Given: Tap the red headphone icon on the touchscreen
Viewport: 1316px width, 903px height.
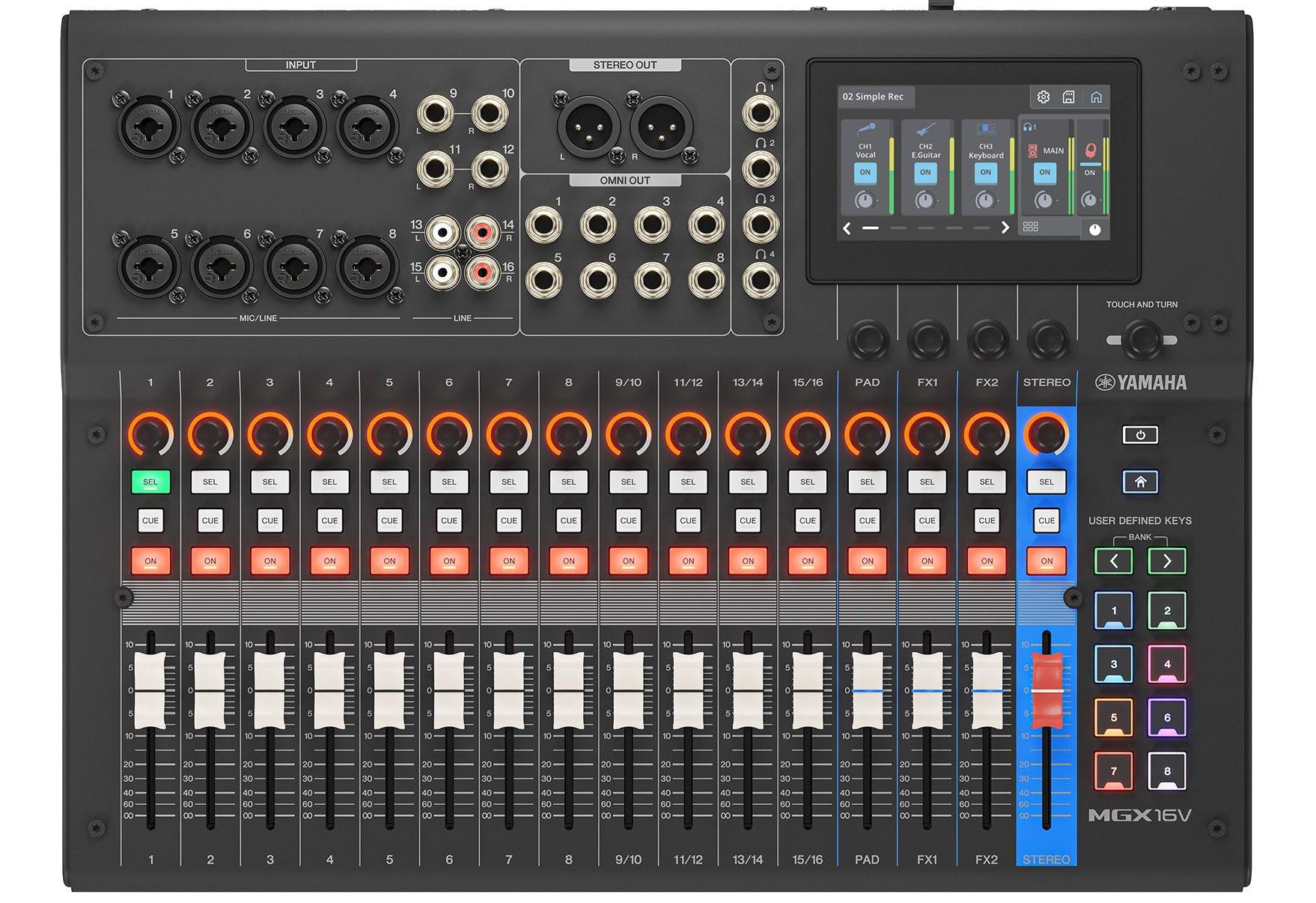Looking at the screenshot, I should [1090, 150].
